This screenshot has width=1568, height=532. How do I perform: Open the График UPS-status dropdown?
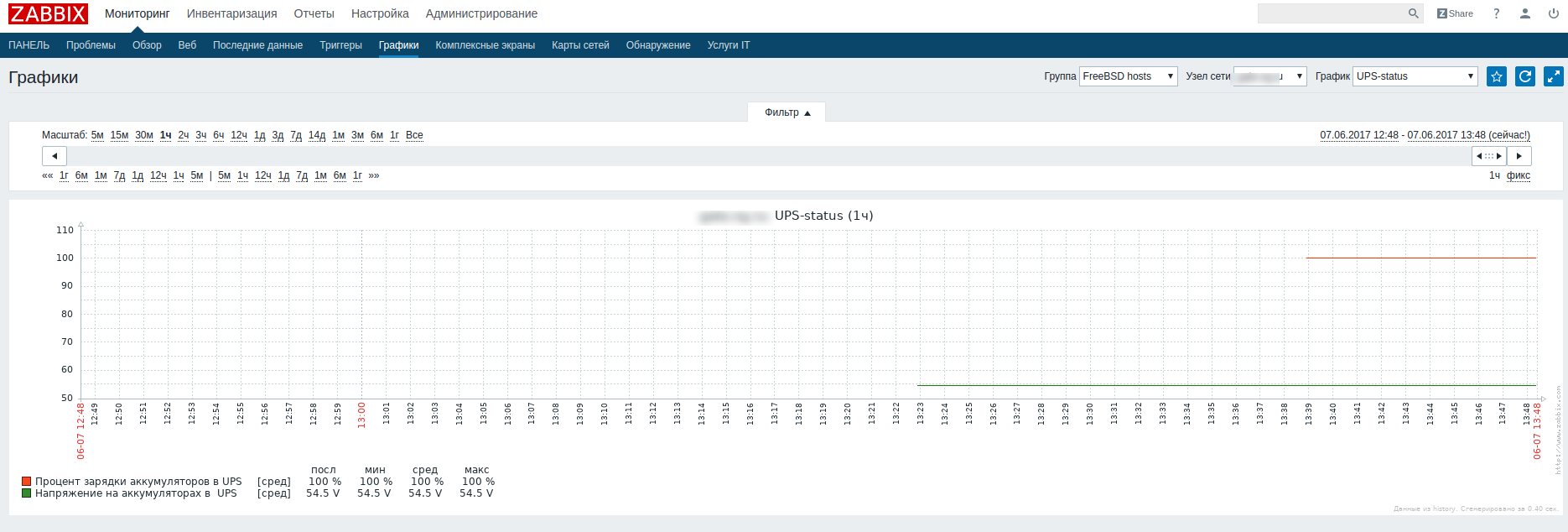point(1415,76)
